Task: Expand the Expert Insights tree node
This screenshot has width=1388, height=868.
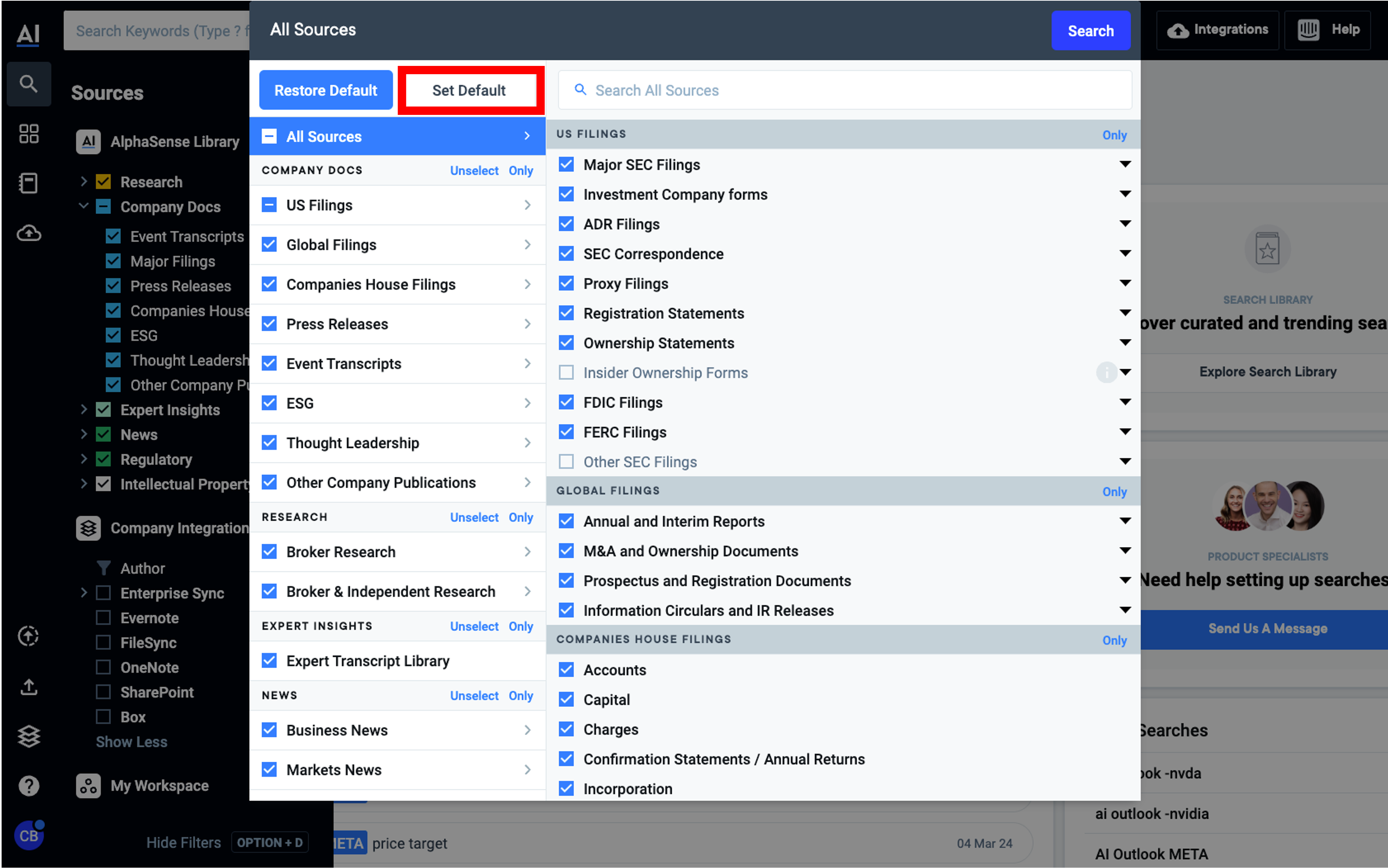Action: (84, 409)
